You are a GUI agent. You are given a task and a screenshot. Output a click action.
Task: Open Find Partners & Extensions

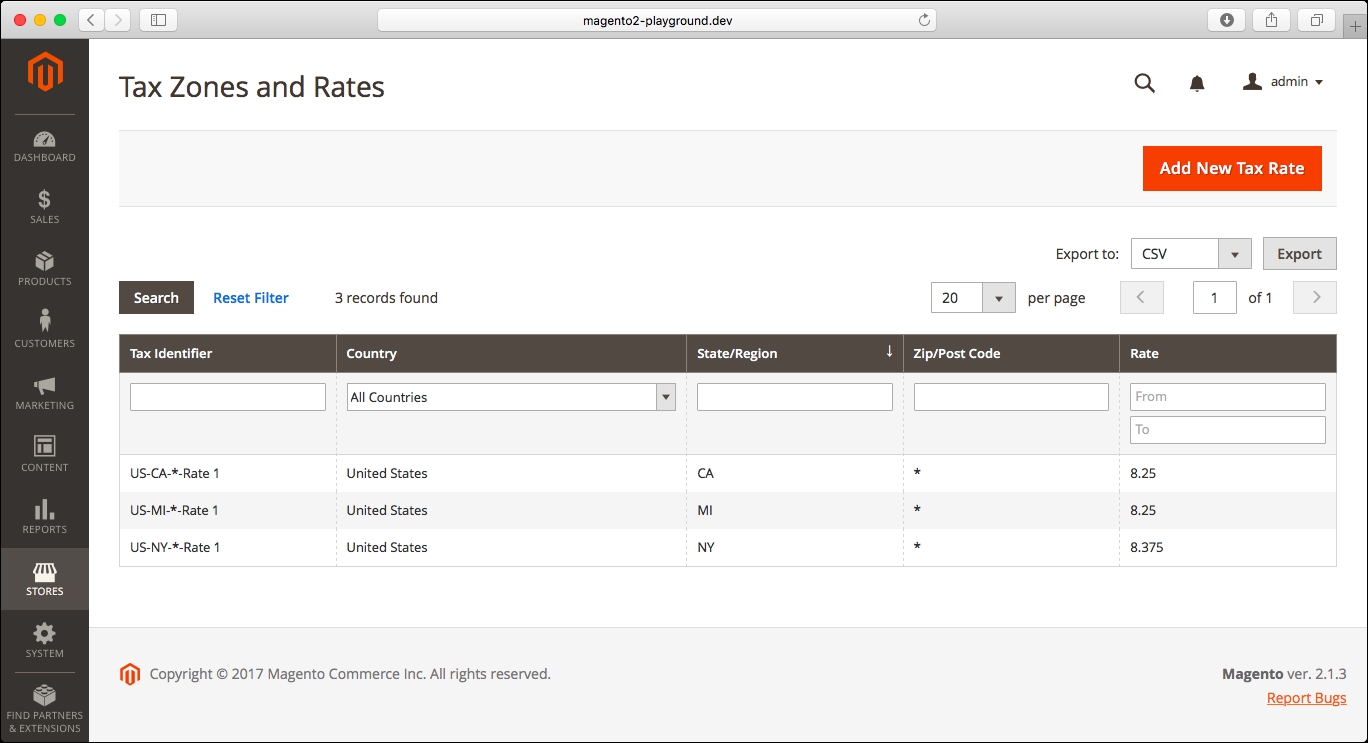[x=44, y=707]
